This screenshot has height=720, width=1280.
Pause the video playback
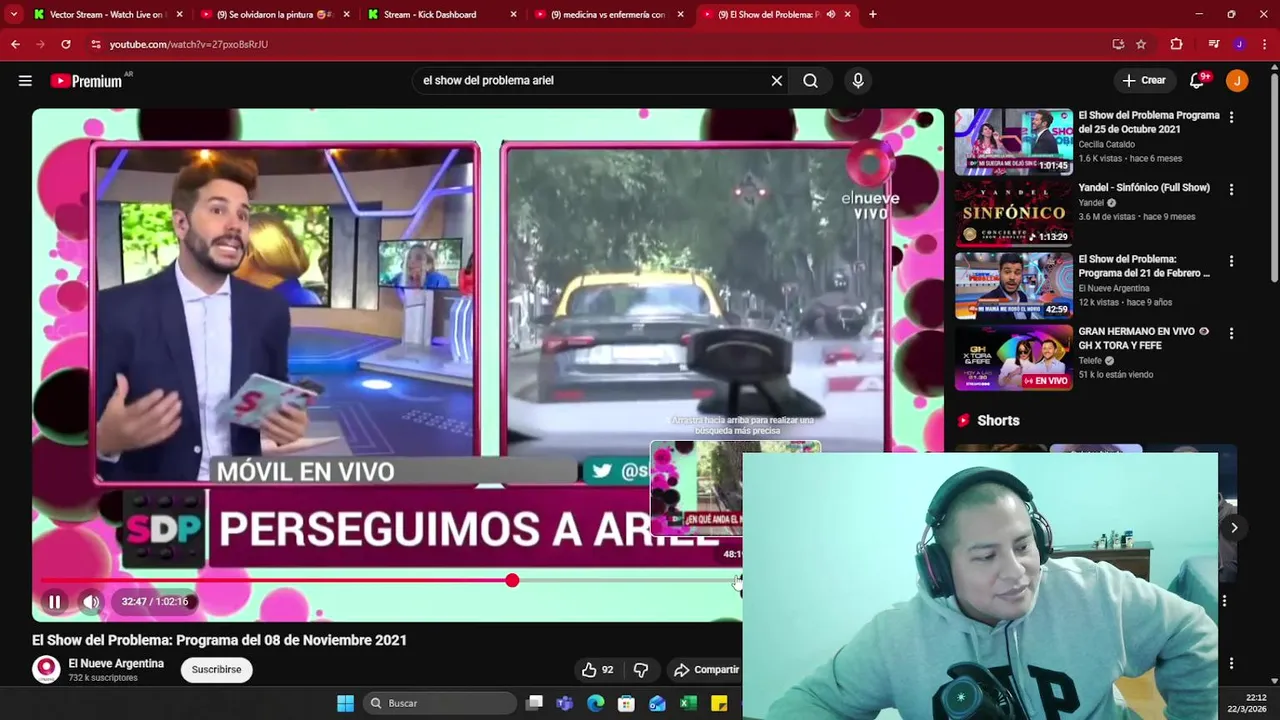[55, 602]
